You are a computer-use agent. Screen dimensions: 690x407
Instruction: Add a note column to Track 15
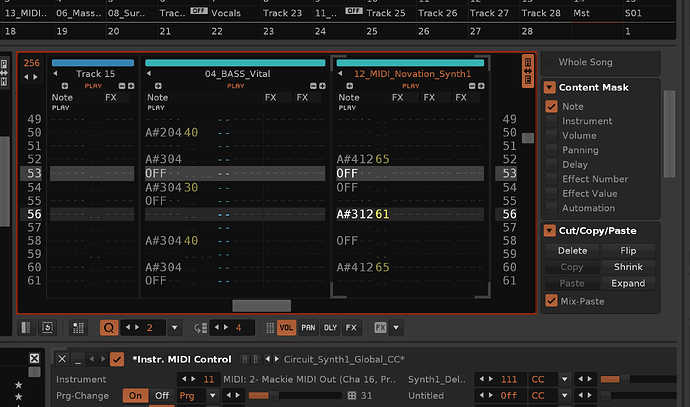click(65, 86)
